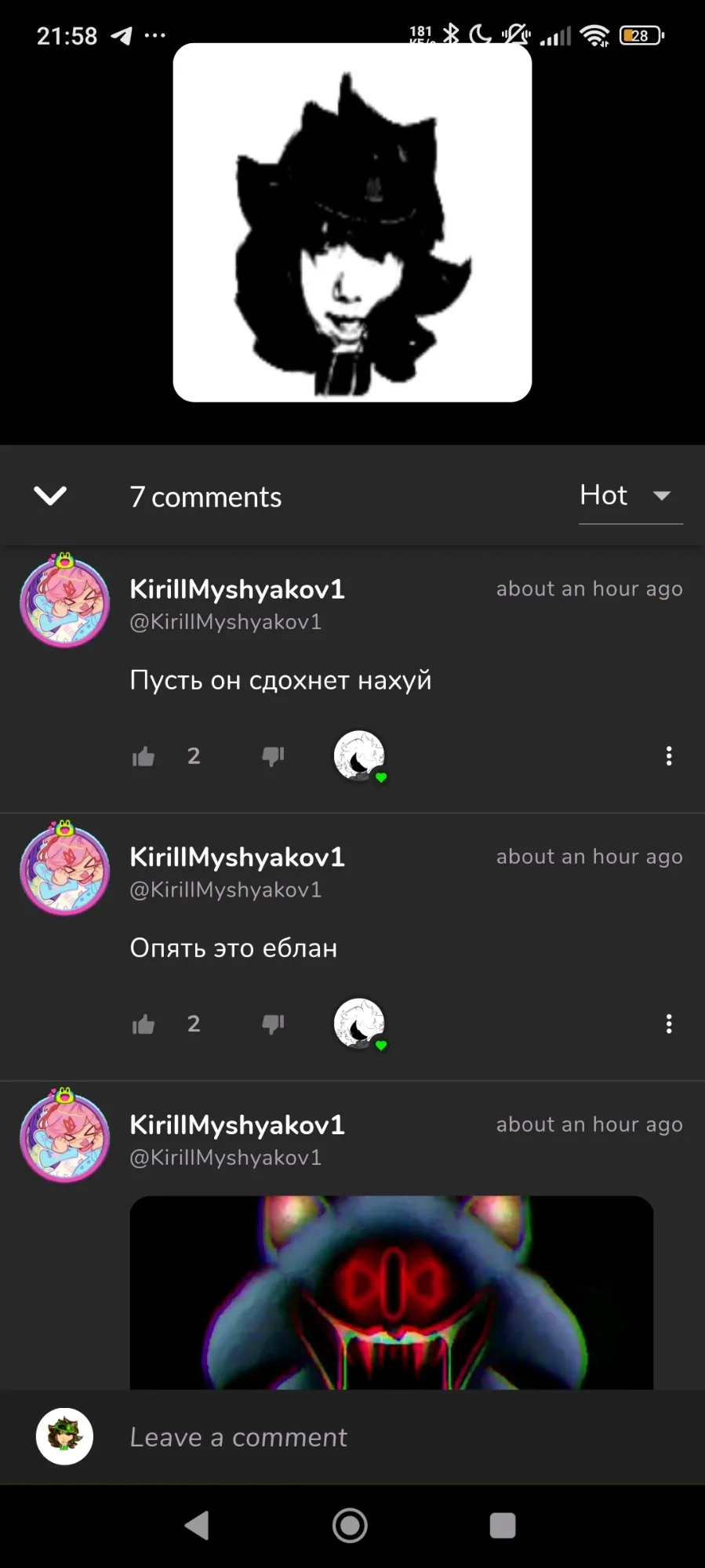Tap the Android home navigation button
The width and height of the screenshot is (705, 1568).
[350, 1526]
